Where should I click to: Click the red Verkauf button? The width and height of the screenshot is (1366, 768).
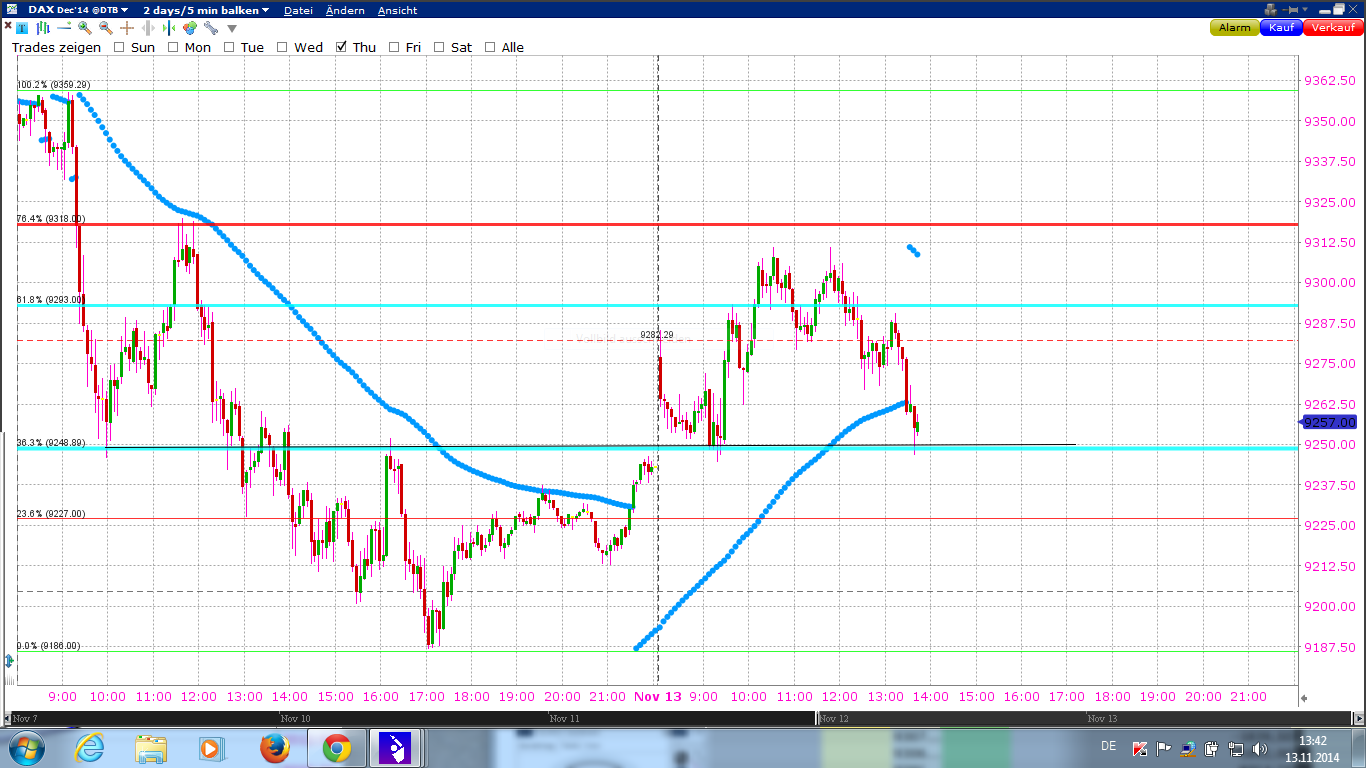pos(1332,28)
